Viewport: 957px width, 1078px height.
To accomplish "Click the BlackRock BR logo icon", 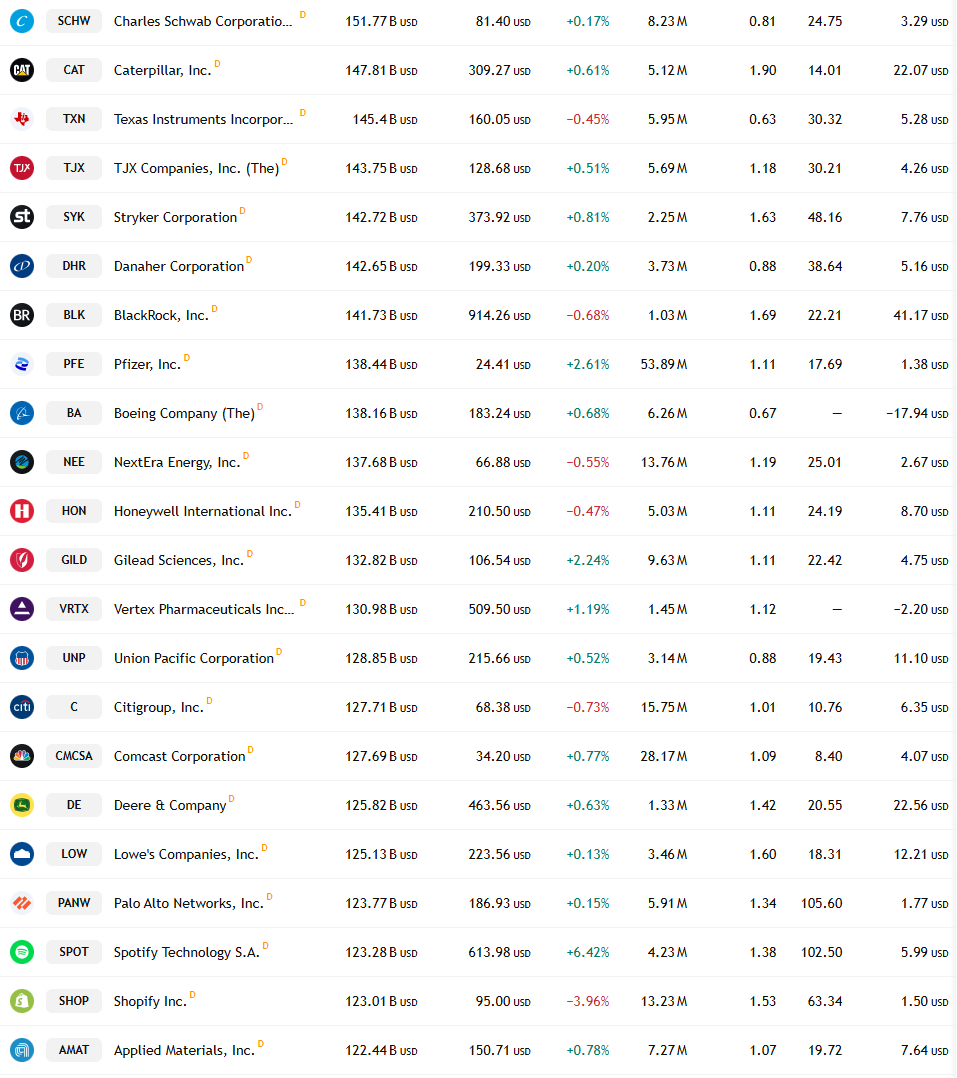I will pos(22,315).
